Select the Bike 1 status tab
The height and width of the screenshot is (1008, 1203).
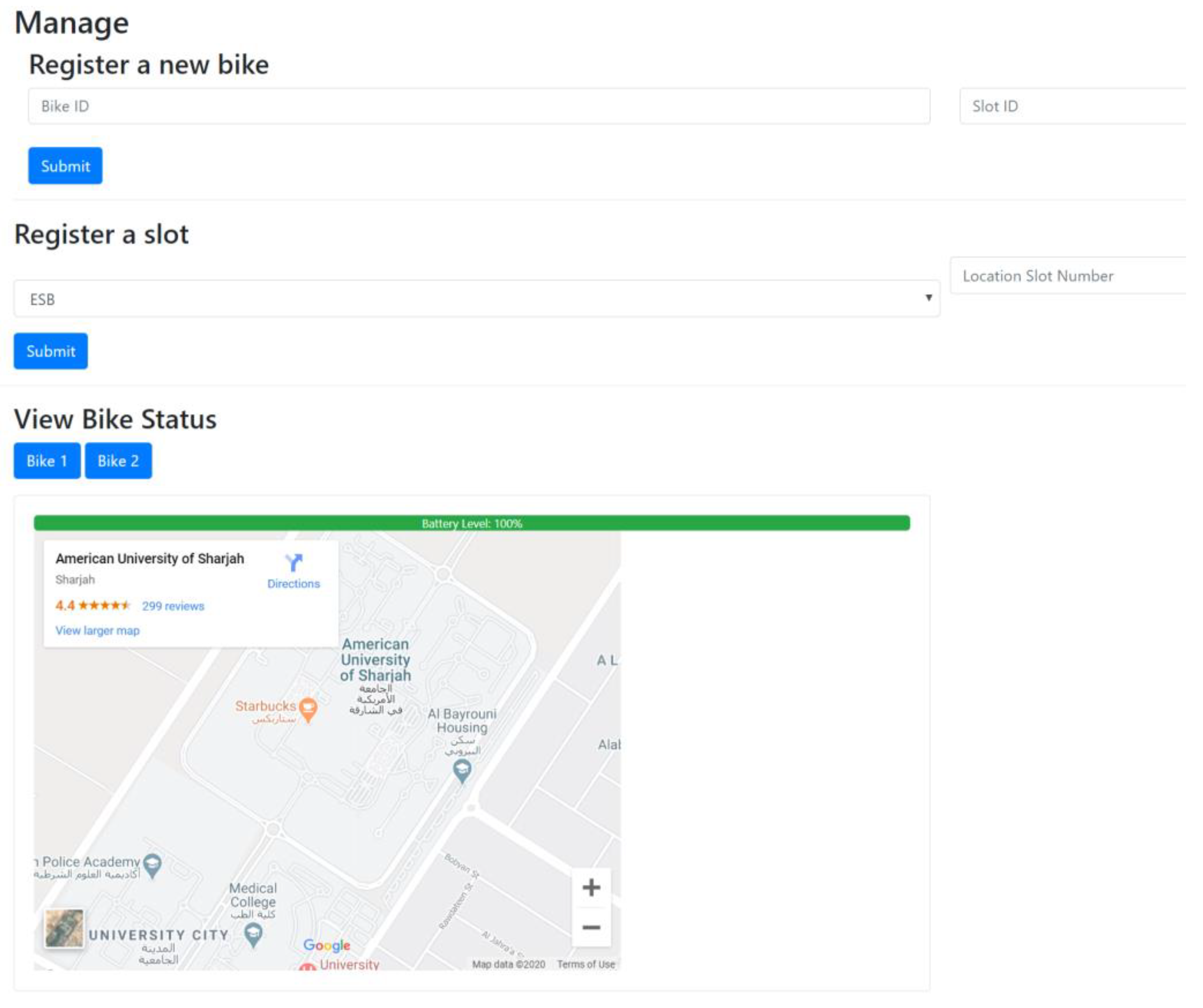[x=47, y=461]
